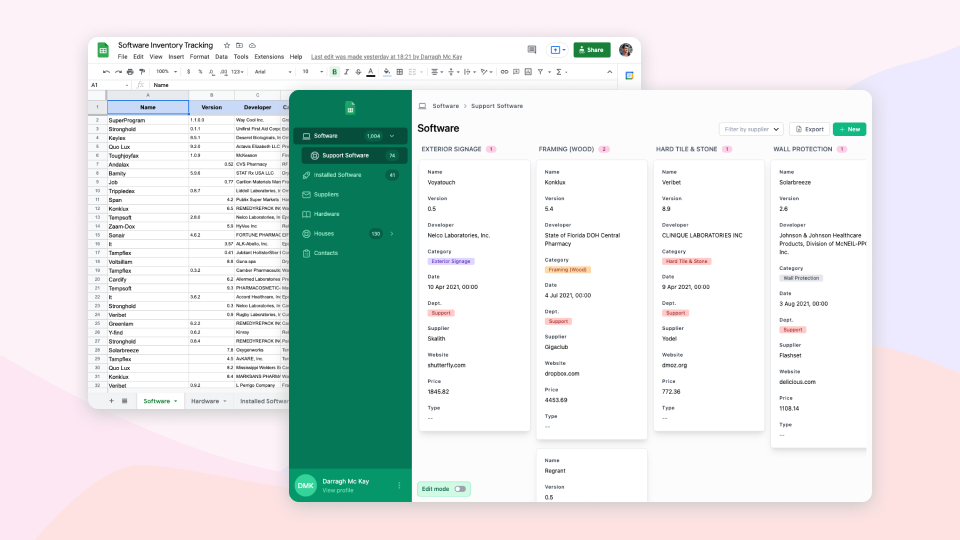Screen dimensions: 960x540
Task: Expand the Houses sidebar item
Action: tap(392, 233)
